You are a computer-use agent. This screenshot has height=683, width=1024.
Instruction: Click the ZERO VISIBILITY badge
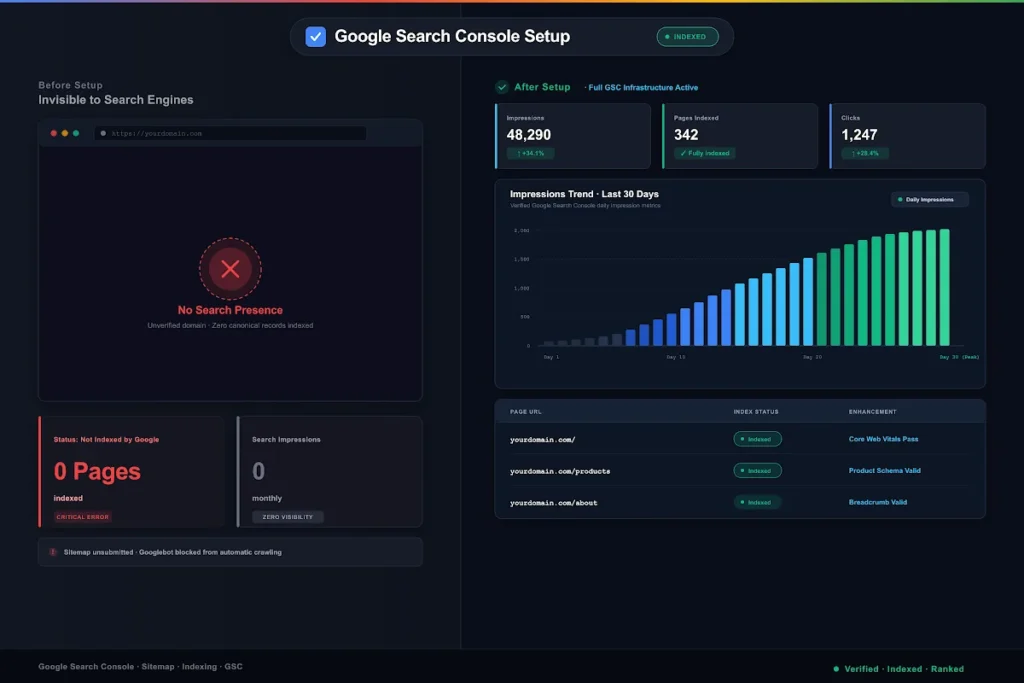point(287,517)
